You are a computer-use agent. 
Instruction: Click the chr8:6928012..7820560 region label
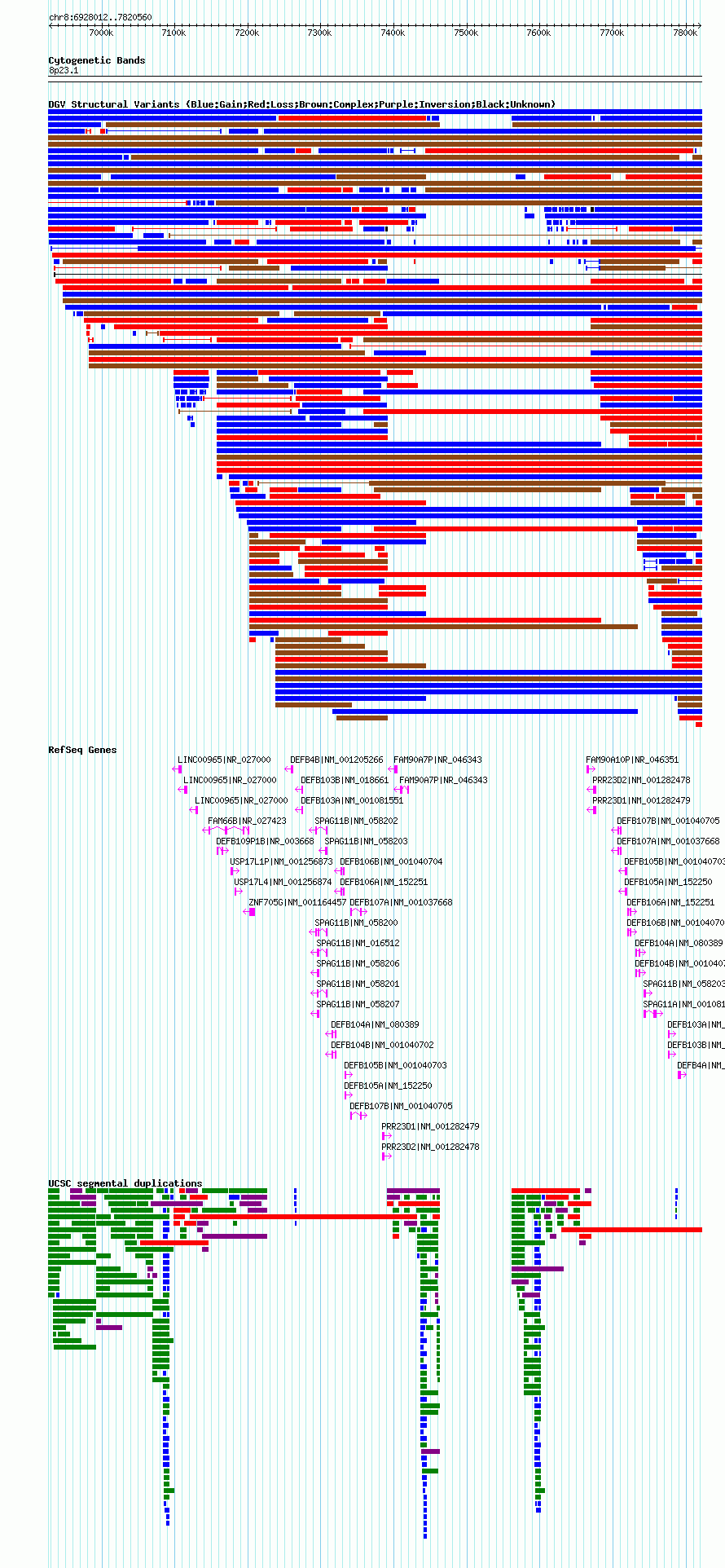pos(100,17)
